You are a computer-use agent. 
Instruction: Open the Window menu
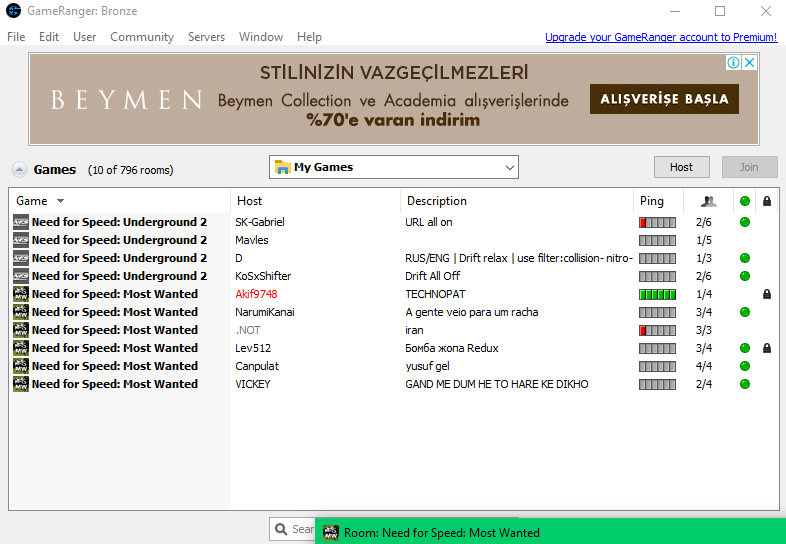click(x=261, y=37)
